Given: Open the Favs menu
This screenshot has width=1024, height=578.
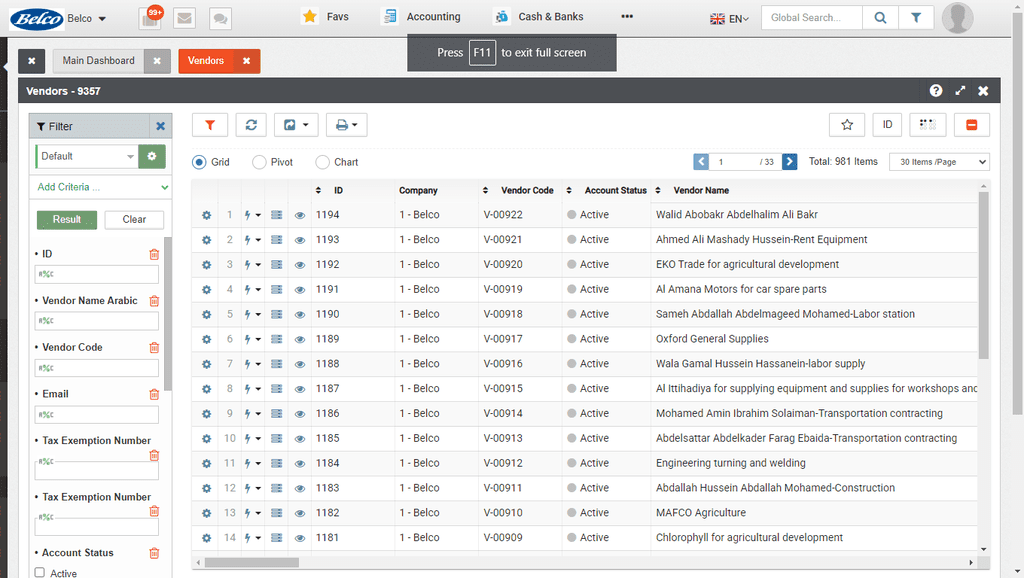Looking at the screenshot, I should click(325, 16).
